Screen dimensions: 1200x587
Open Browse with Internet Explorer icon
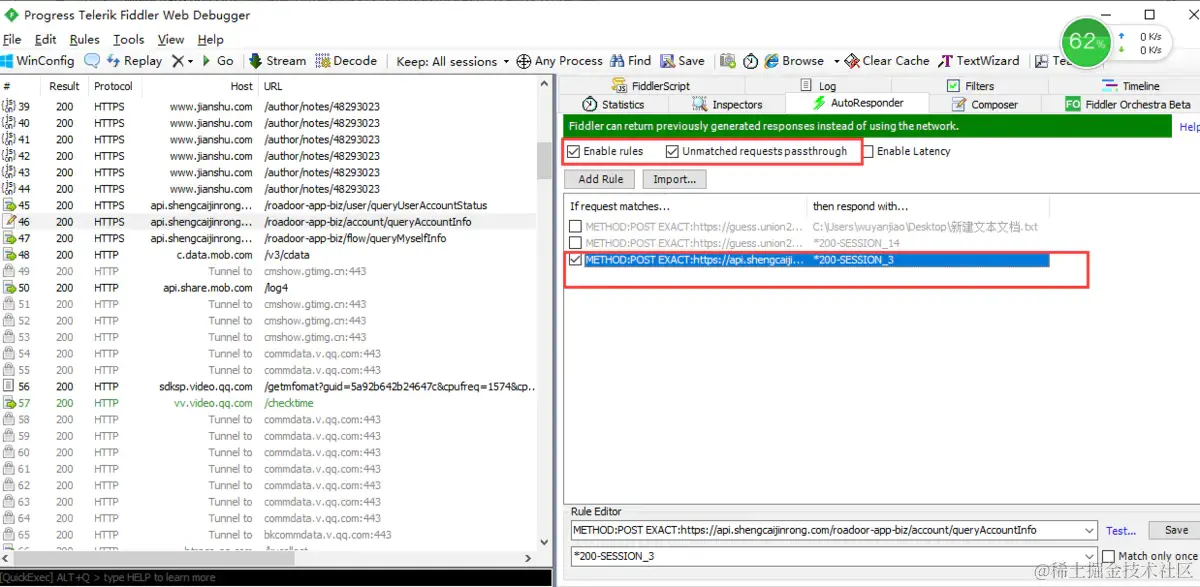point(795,61)
